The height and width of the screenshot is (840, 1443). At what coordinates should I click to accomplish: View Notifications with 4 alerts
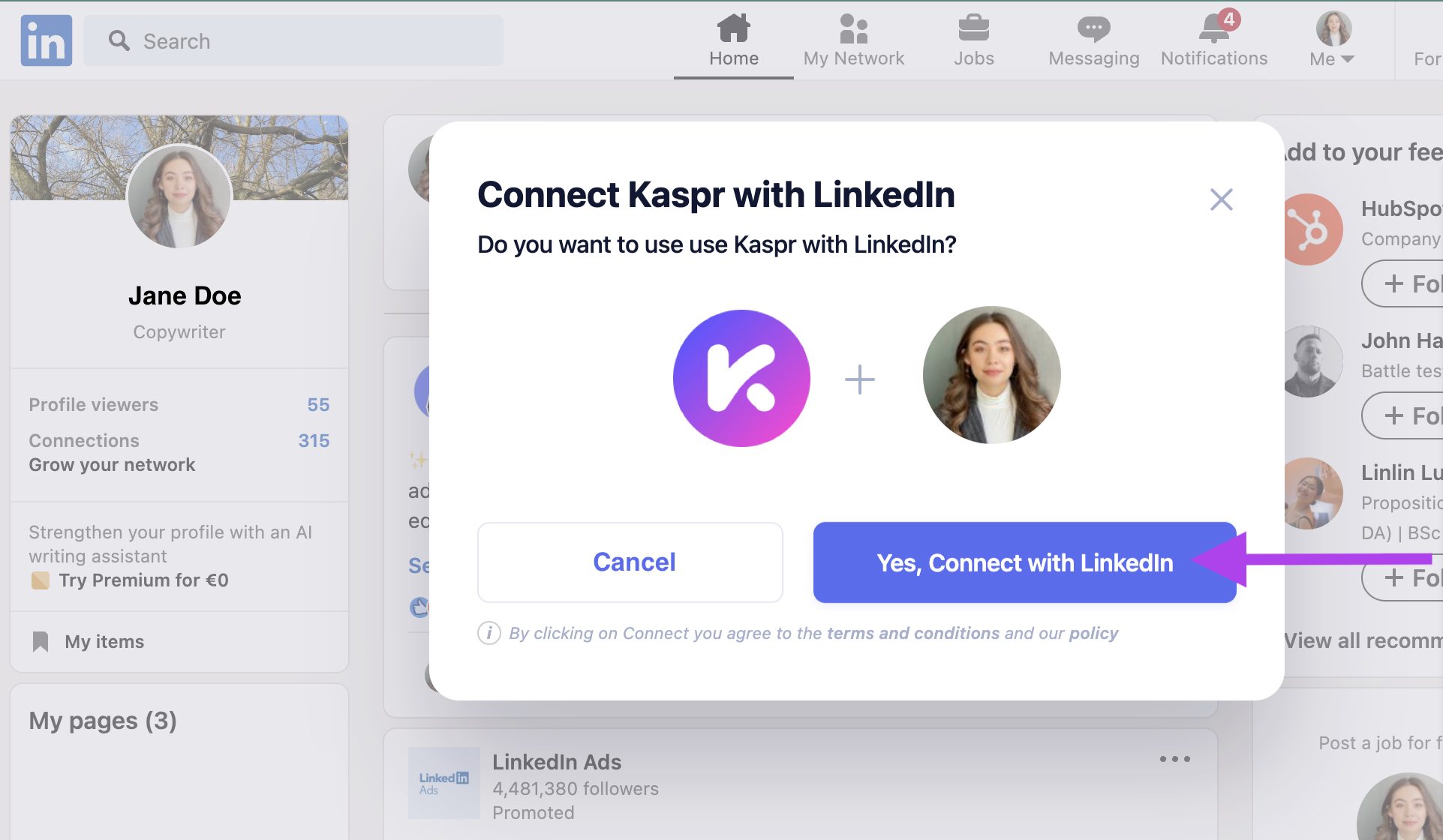click(1214, 40)
